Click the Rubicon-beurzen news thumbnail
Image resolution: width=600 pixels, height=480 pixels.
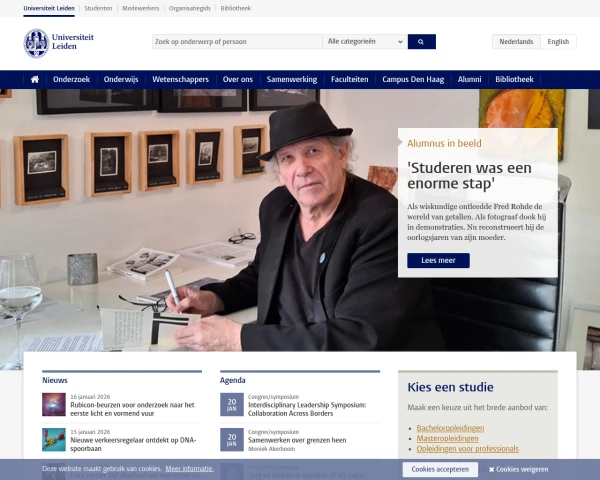coord(54,405)
